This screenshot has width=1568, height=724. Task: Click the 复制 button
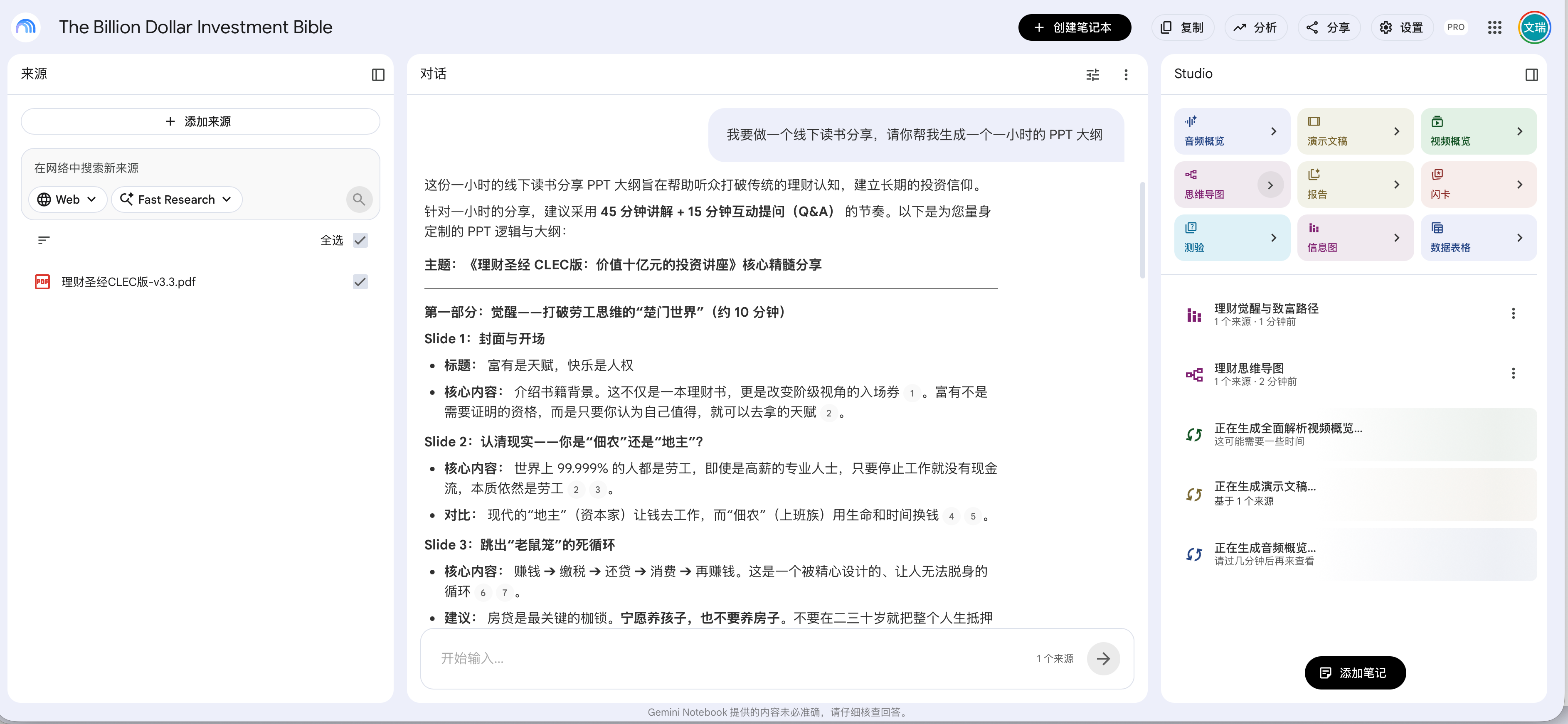pyautogui.click(x=1182, y=27)
